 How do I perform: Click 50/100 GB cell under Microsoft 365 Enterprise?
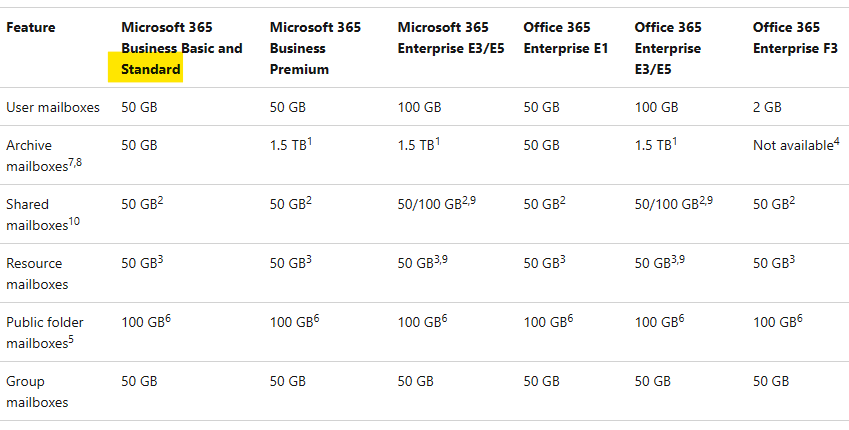click(436, 203)
